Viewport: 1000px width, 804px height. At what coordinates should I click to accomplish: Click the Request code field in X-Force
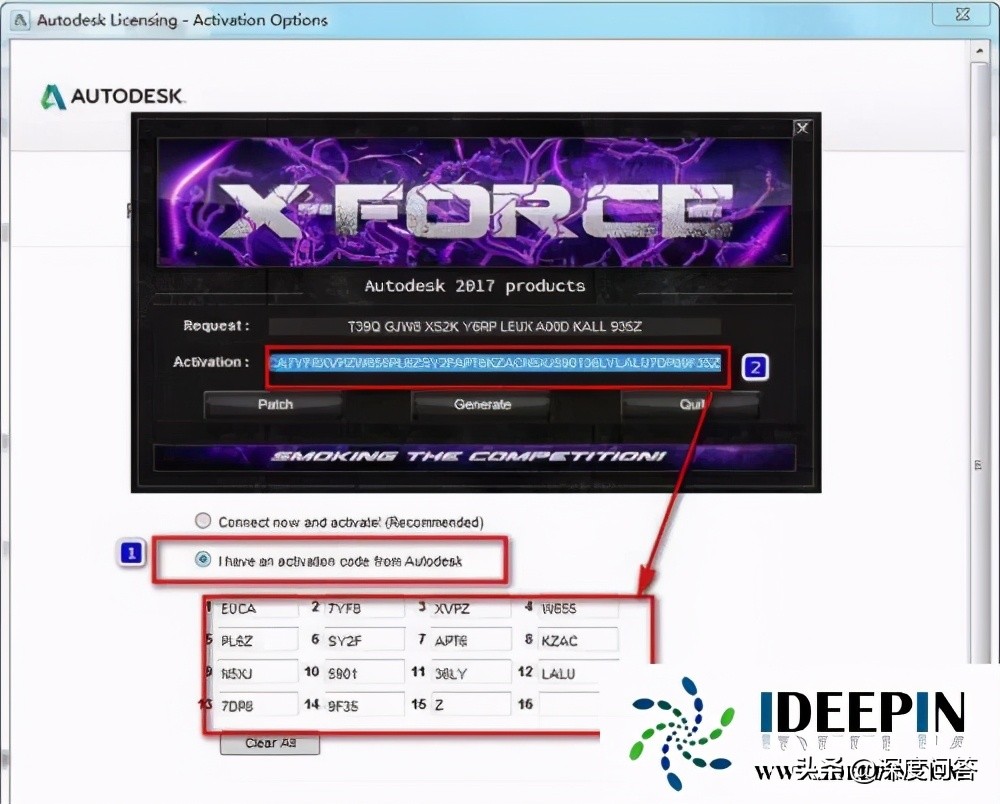point(494,326)
